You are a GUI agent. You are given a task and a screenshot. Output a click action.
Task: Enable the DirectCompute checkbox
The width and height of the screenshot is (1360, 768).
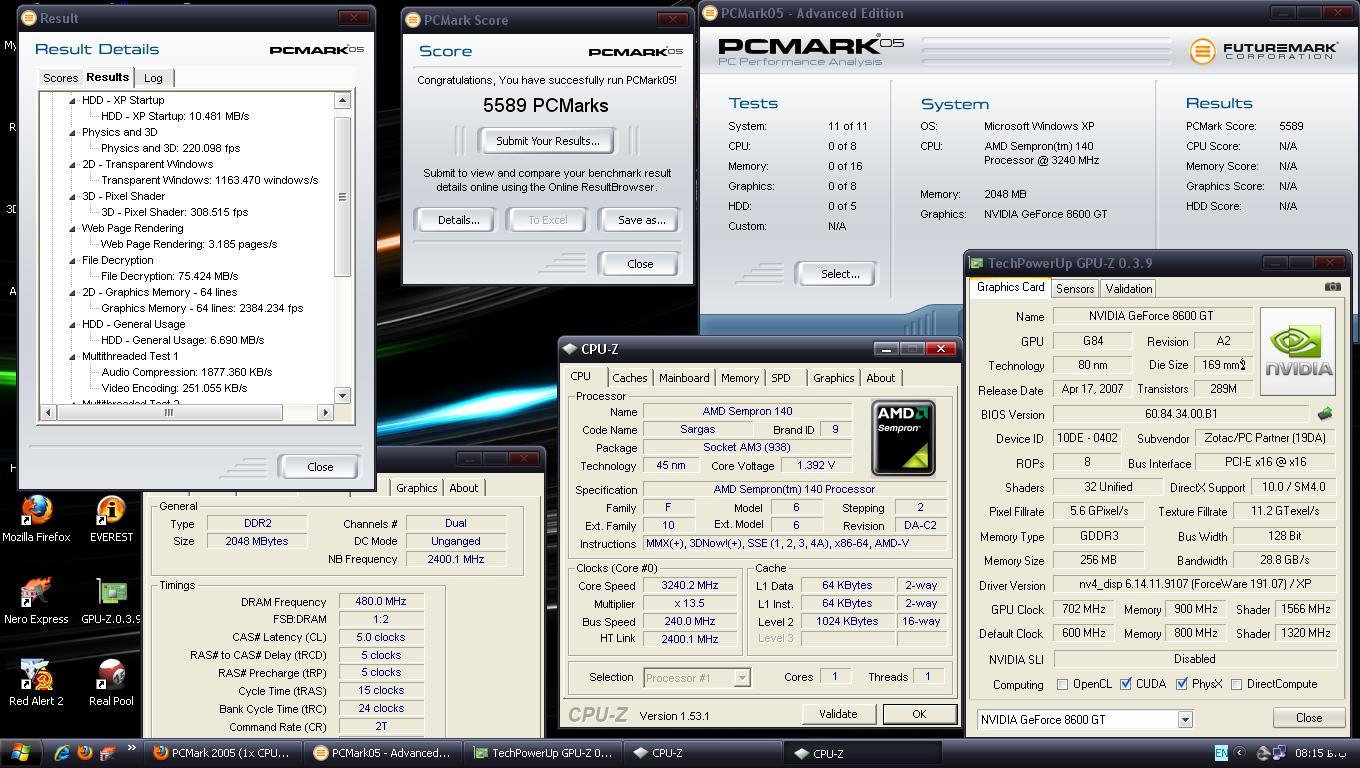click(1237, 684)
